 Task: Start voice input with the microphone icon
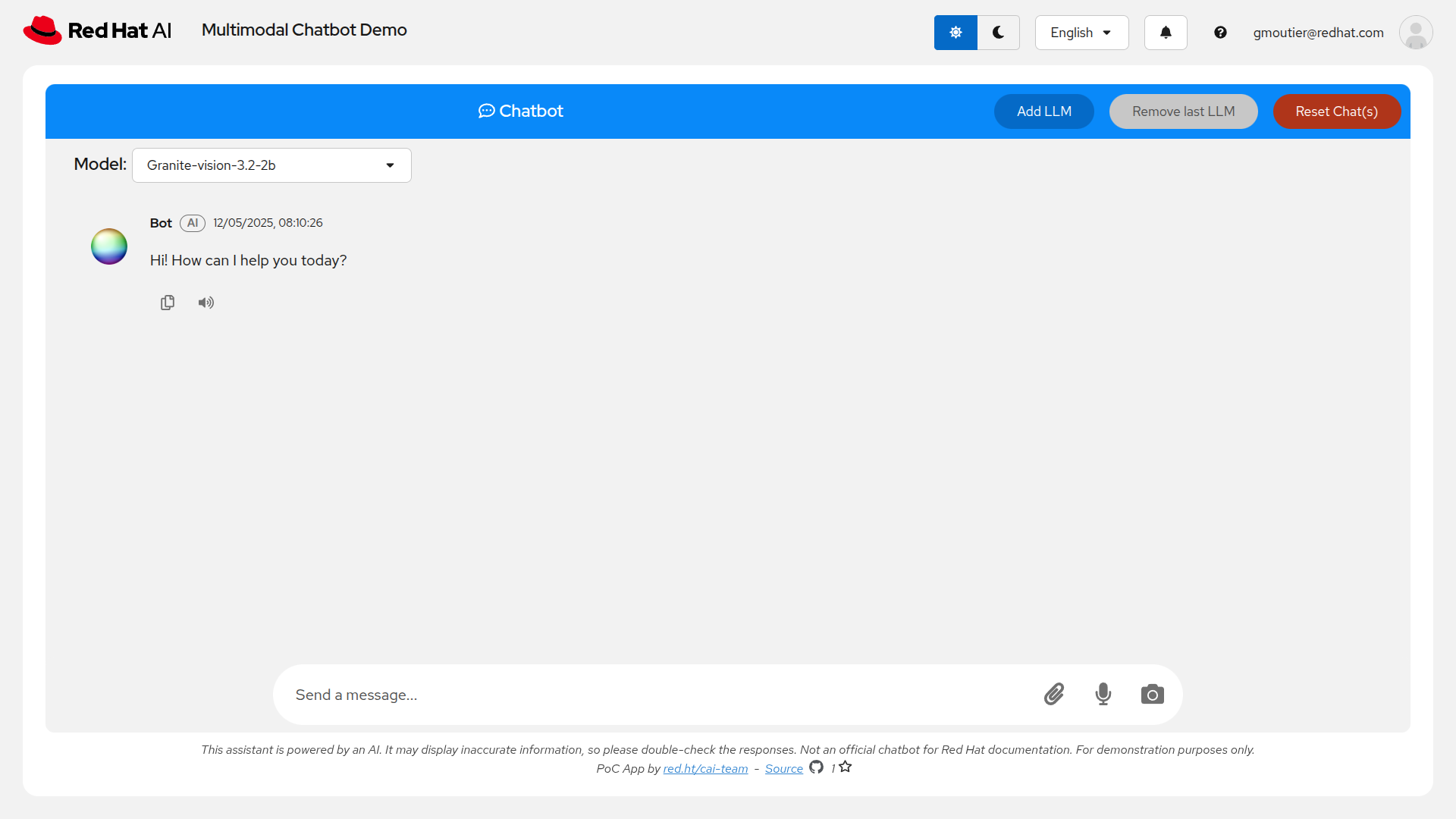click(1103, 694)
